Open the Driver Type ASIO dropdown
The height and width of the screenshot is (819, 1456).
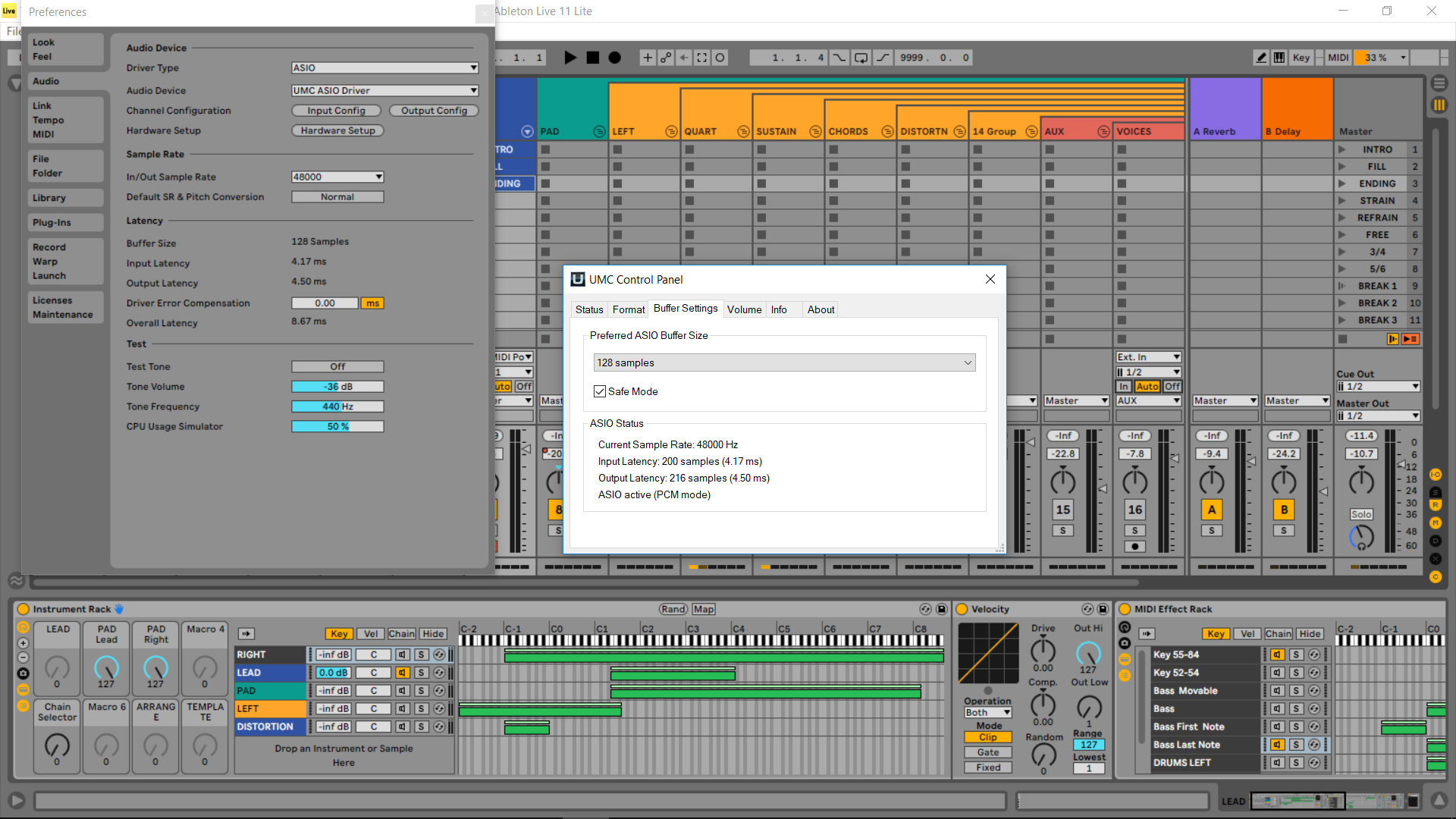pos(384,67)
